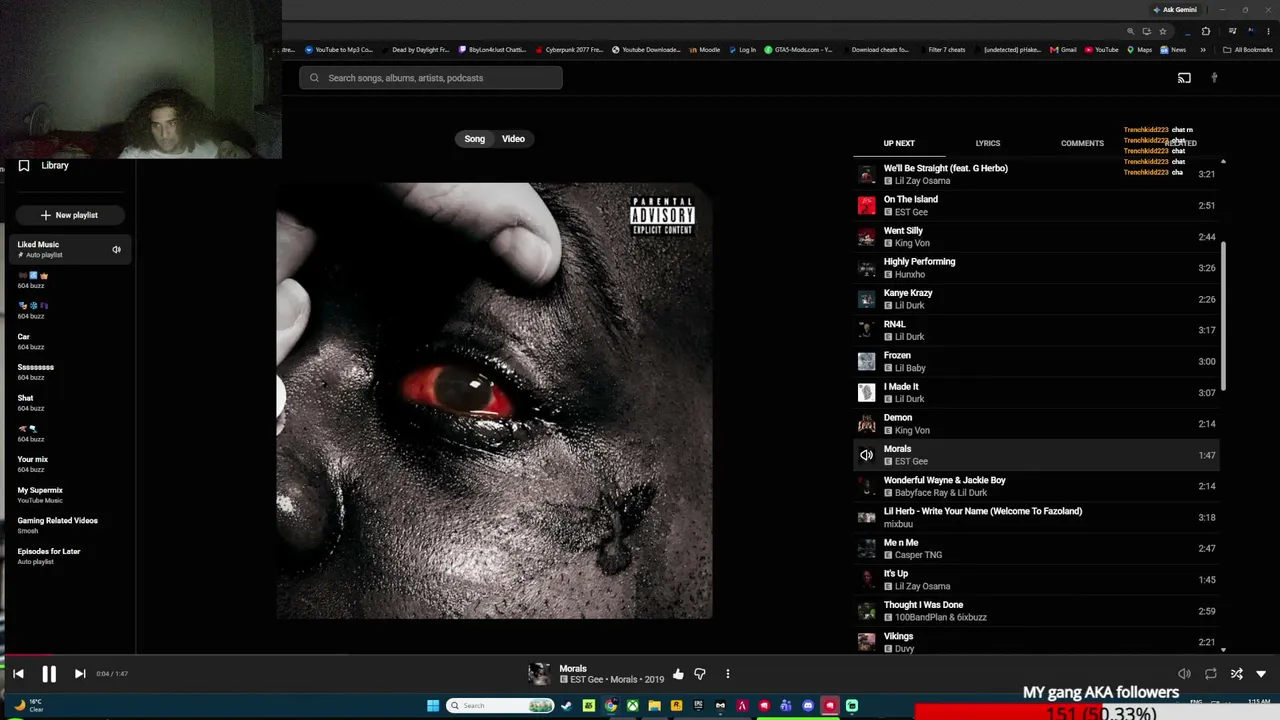The width and height of the screenshot is (1280, 720).
Task: Click the Cast to device icon
Action: click(x=1184, y=78)
